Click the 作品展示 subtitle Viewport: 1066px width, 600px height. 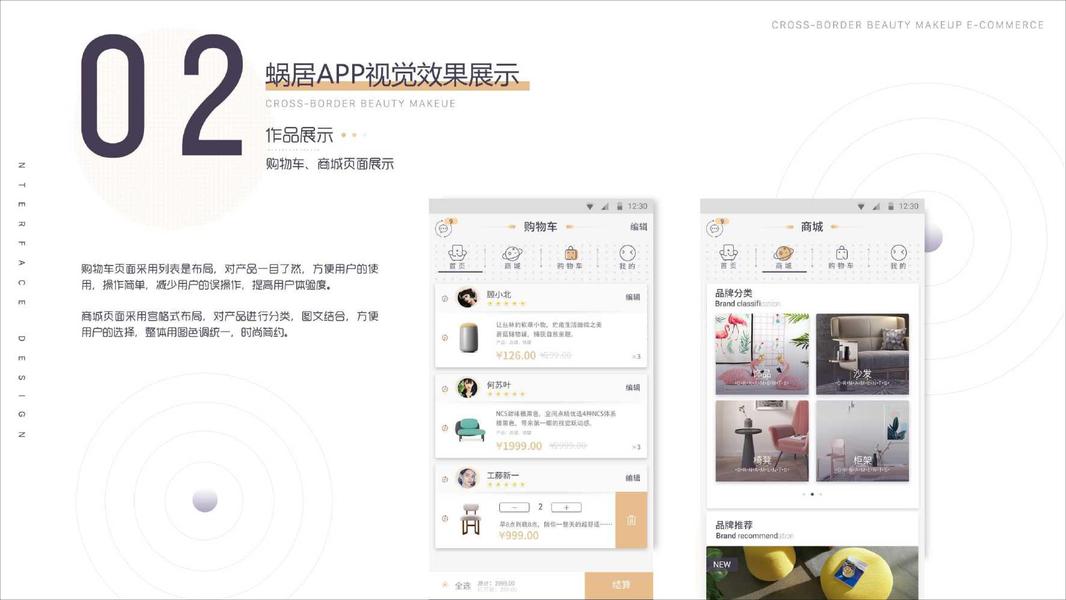tap(299, 135)
